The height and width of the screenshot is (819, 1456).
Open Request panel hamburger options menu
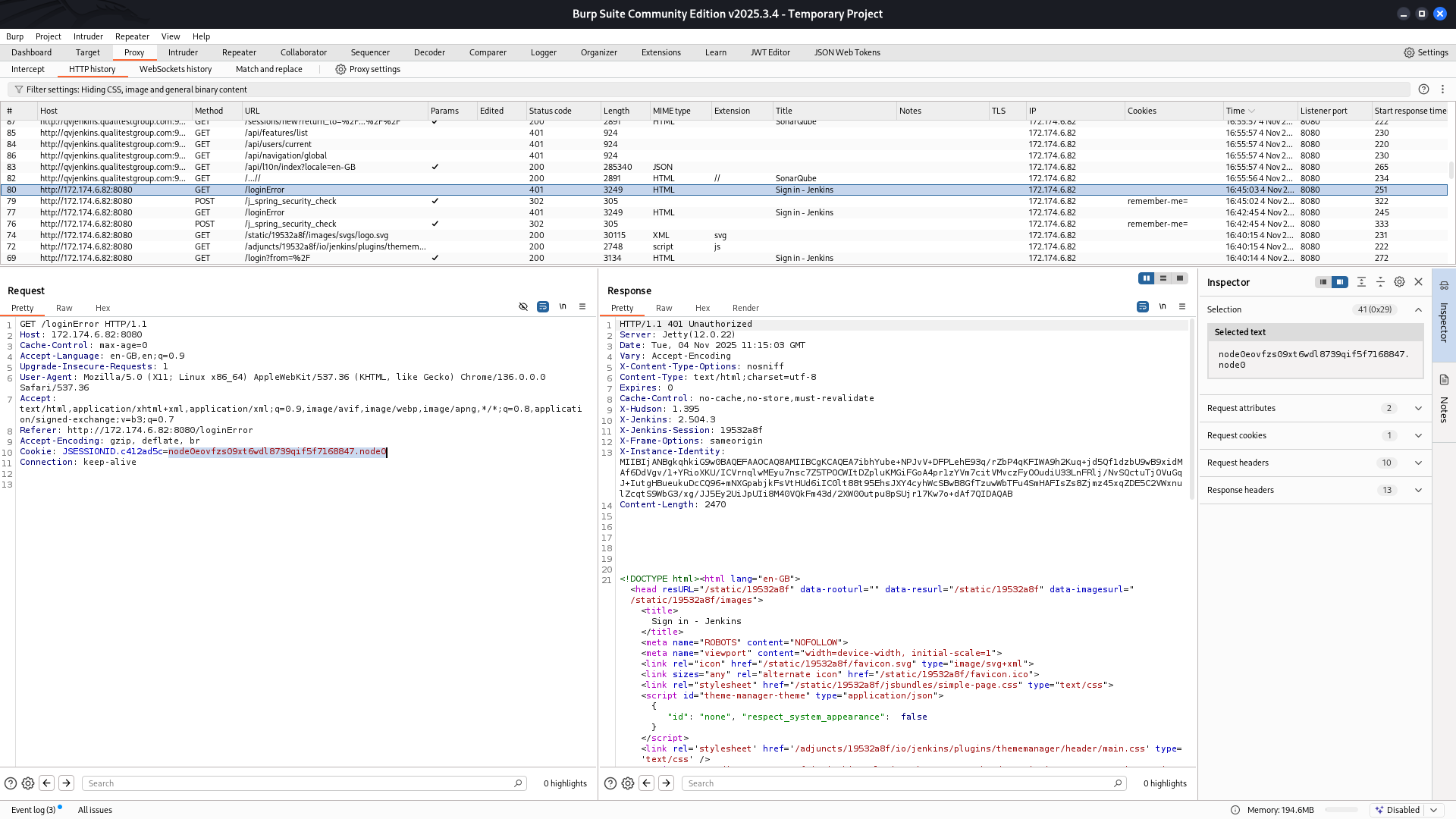click(x=582, y=307)
